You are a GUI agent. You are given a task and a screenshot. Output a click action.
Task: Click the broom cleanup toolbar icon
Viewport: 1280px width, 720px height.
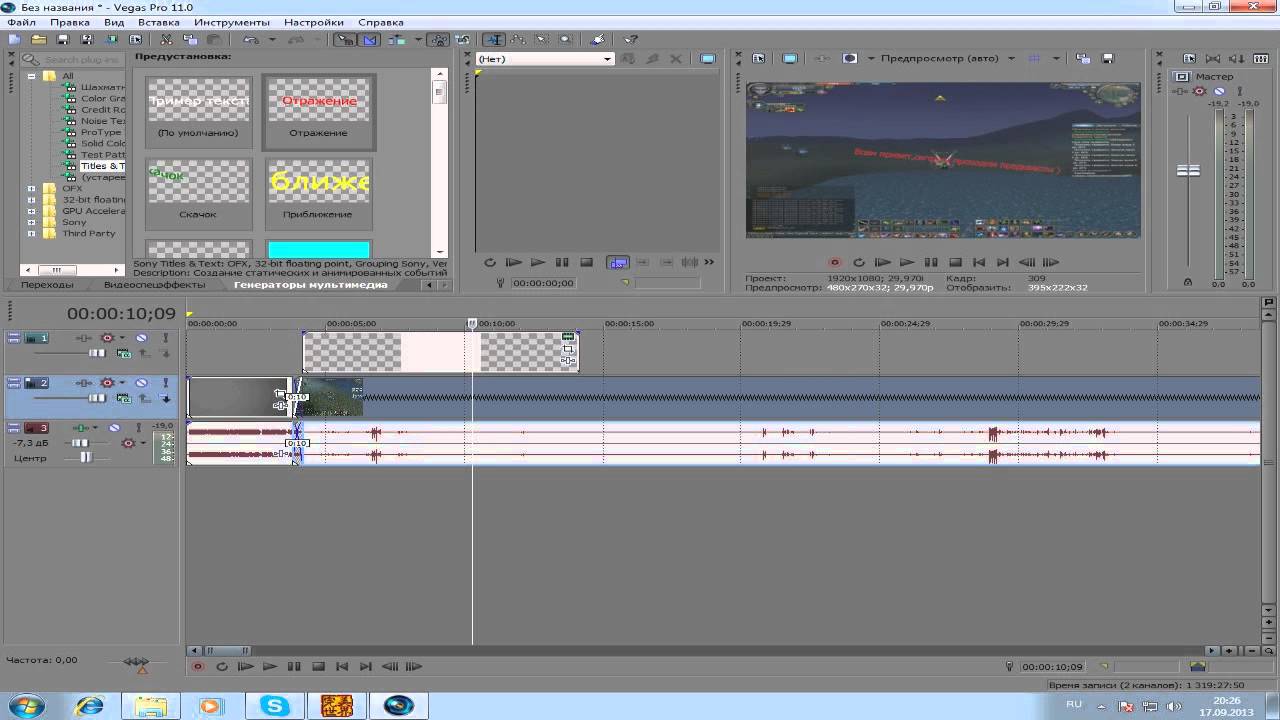click(598, 40)
